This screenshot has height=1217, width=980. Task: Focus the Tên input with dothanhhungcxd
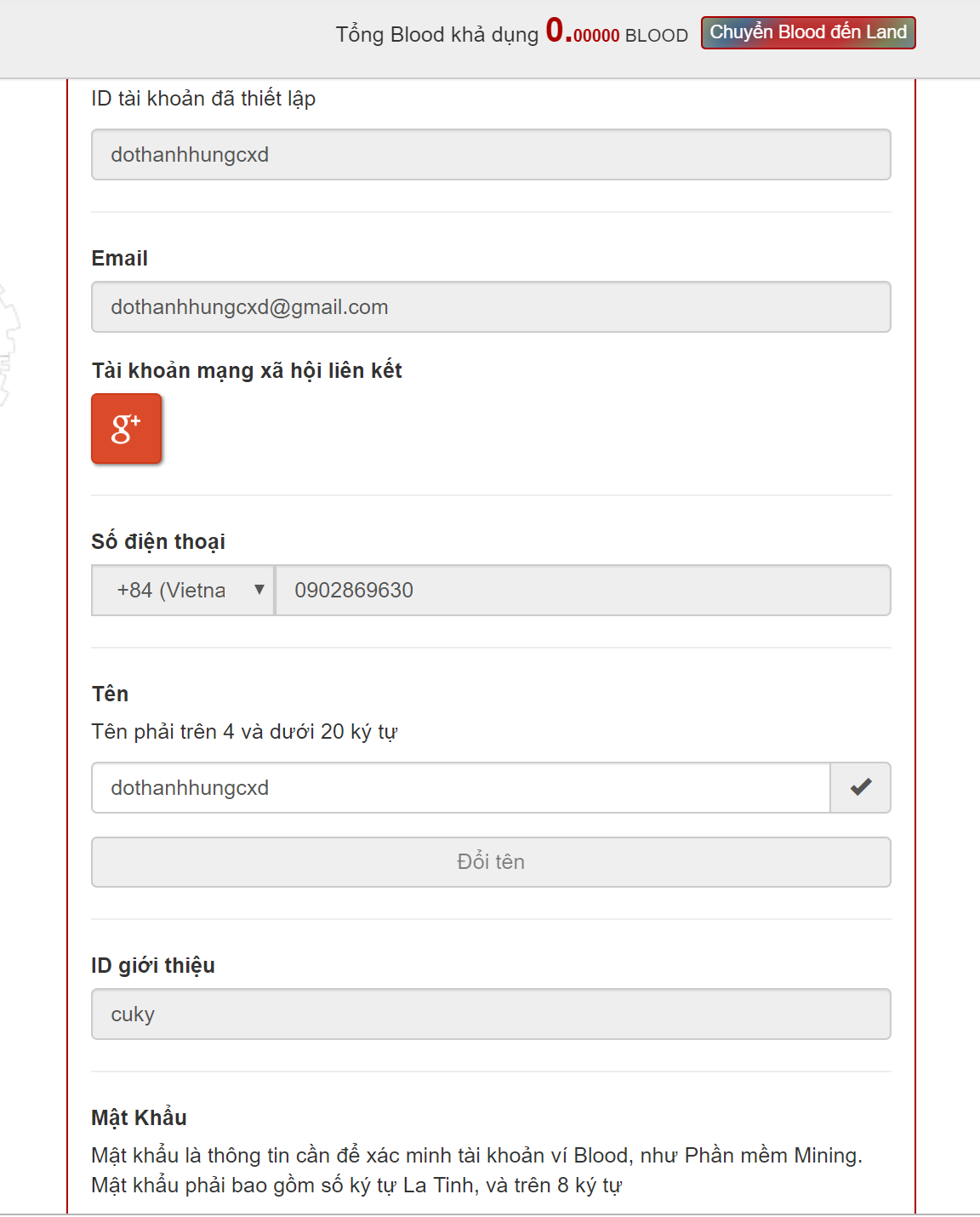460,787
